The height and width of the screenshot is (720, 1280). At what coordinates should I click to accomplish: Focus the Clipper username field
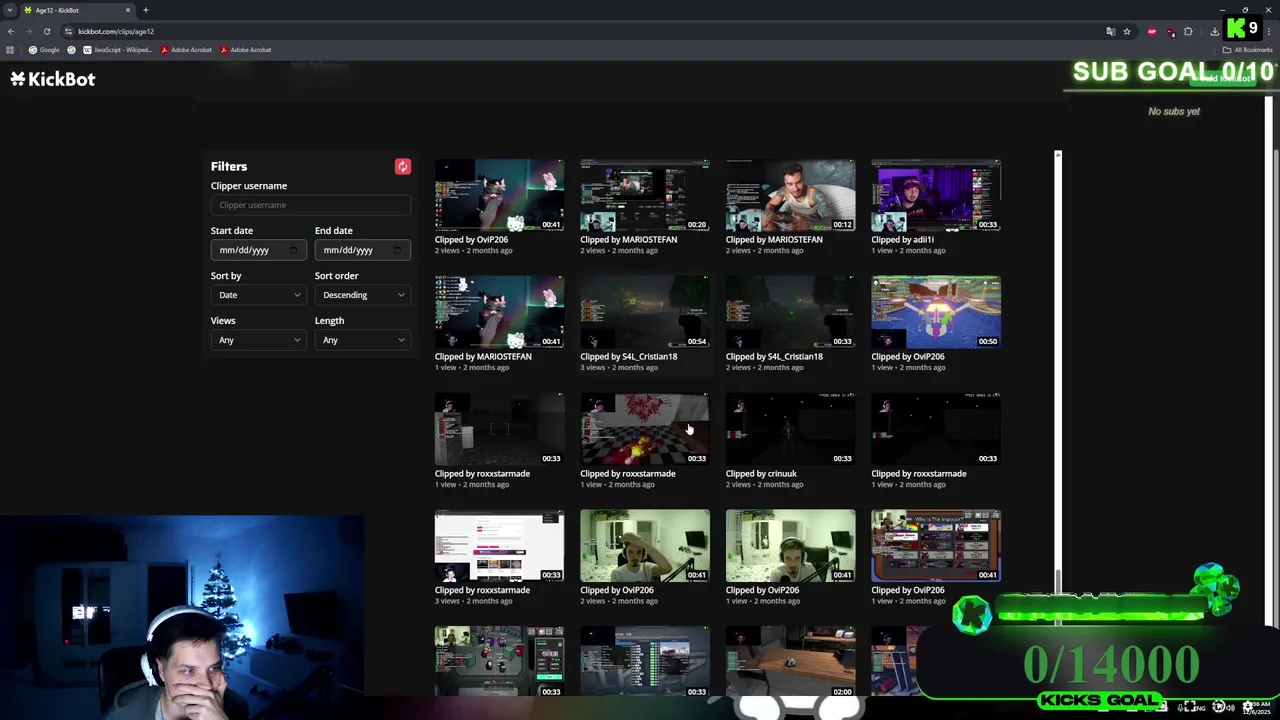(x=310, y=205)
